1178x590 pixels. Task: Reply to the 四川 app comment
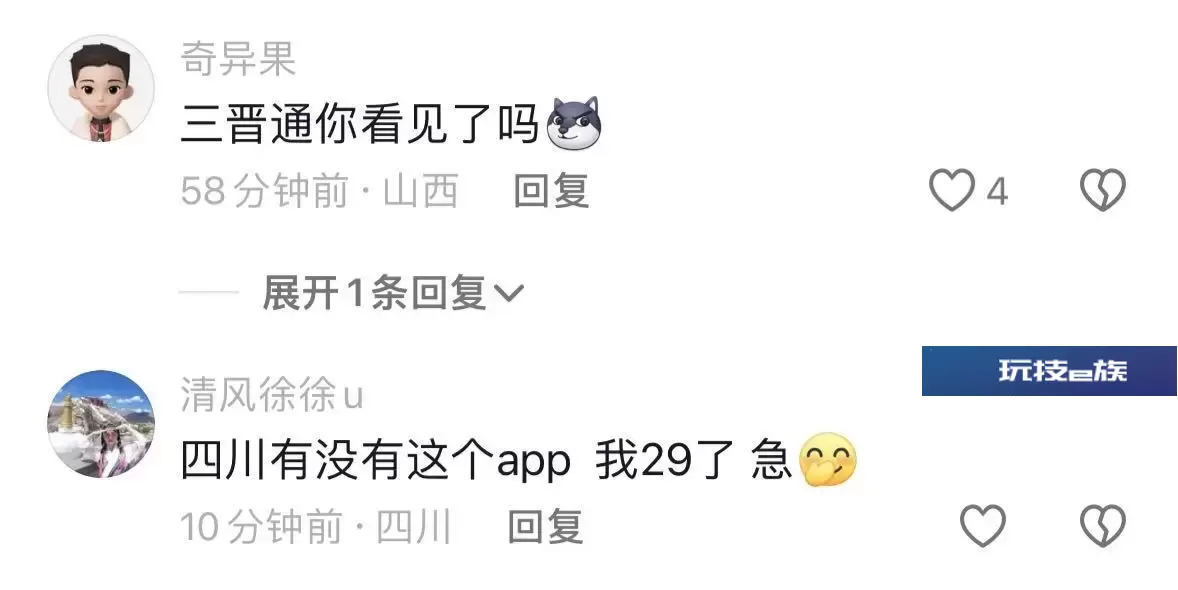click(545, 526)
